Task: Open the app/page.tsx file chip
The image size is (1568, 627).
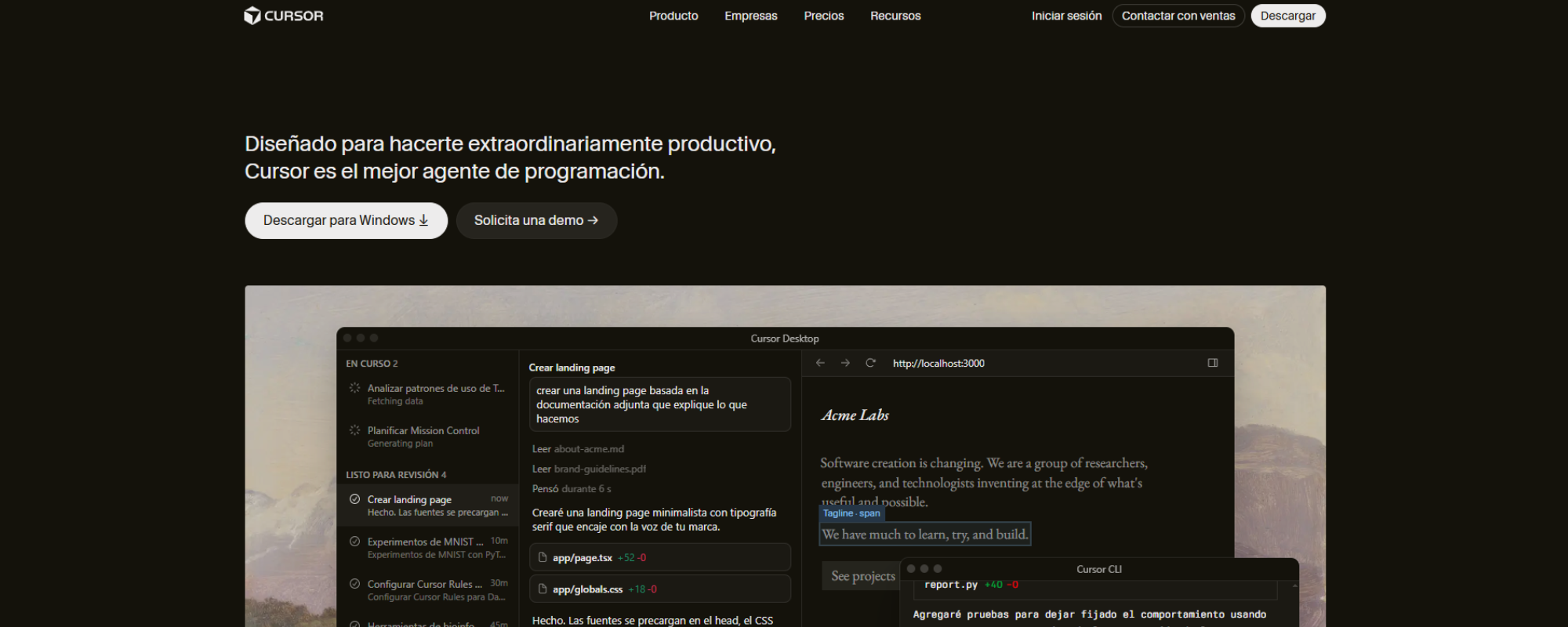Action: 660,557
